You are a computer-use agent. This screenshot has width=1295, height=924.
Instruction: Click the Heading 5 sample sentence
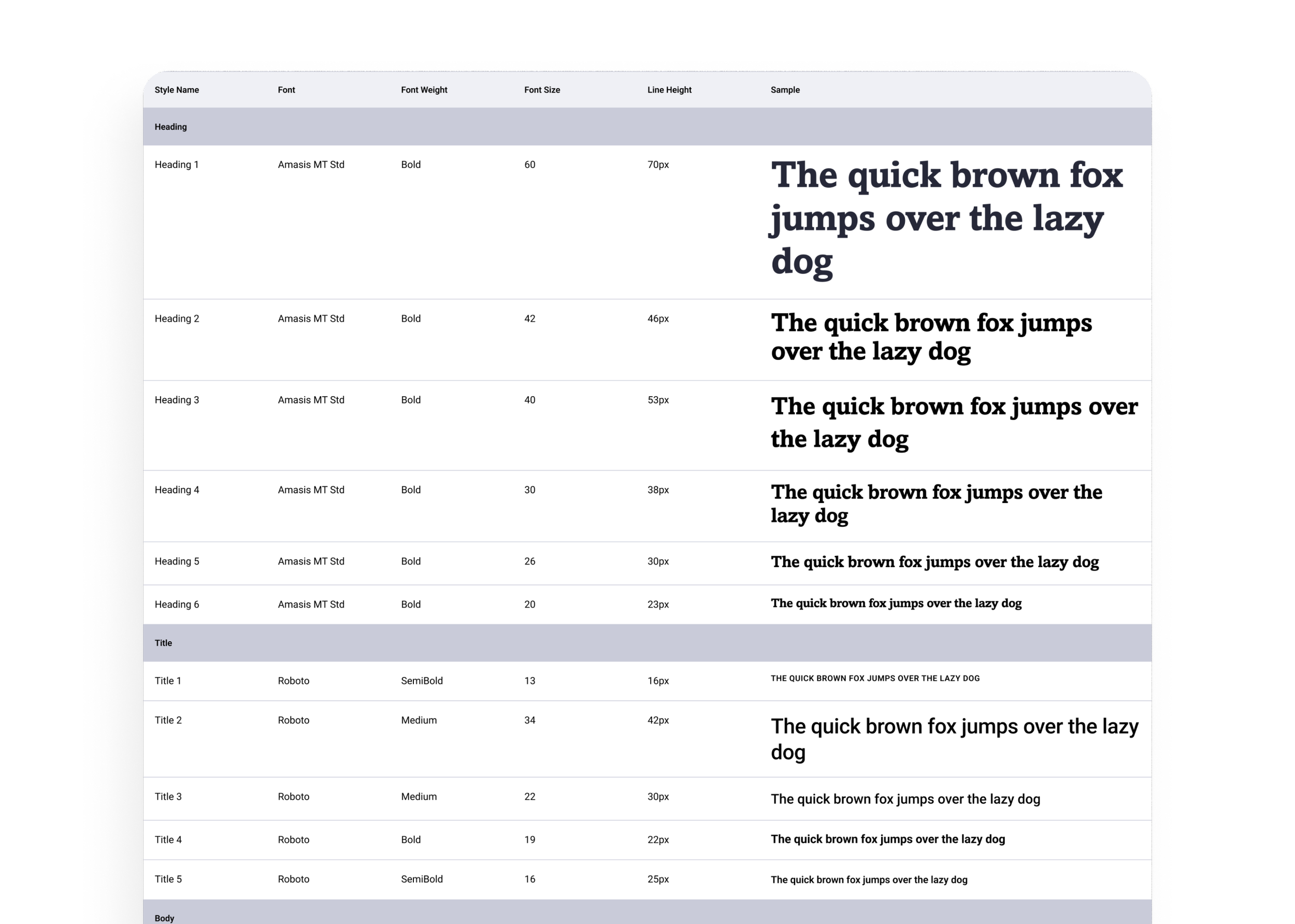click(934, 562)
